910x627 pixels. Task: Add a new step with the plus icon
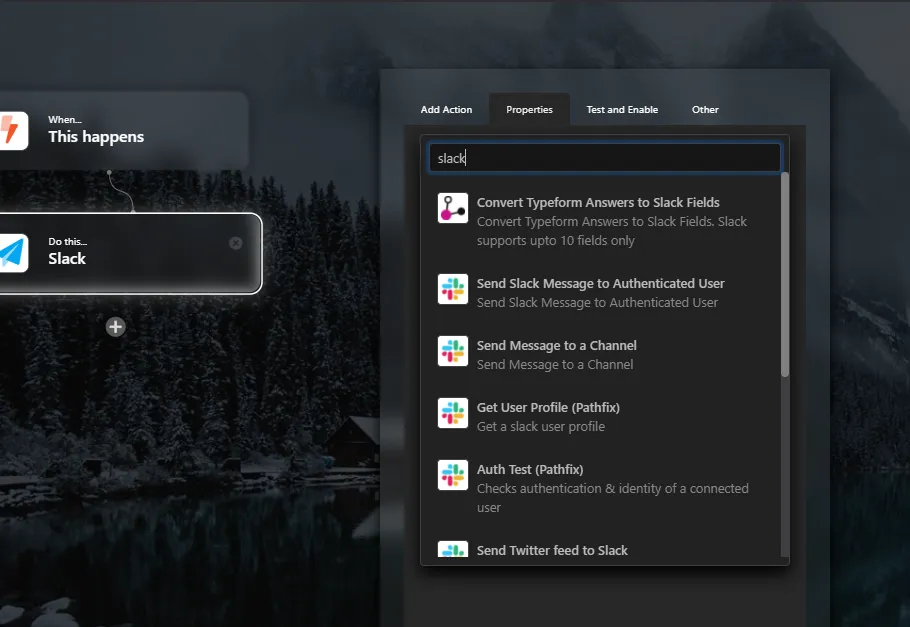pos(115,327)
